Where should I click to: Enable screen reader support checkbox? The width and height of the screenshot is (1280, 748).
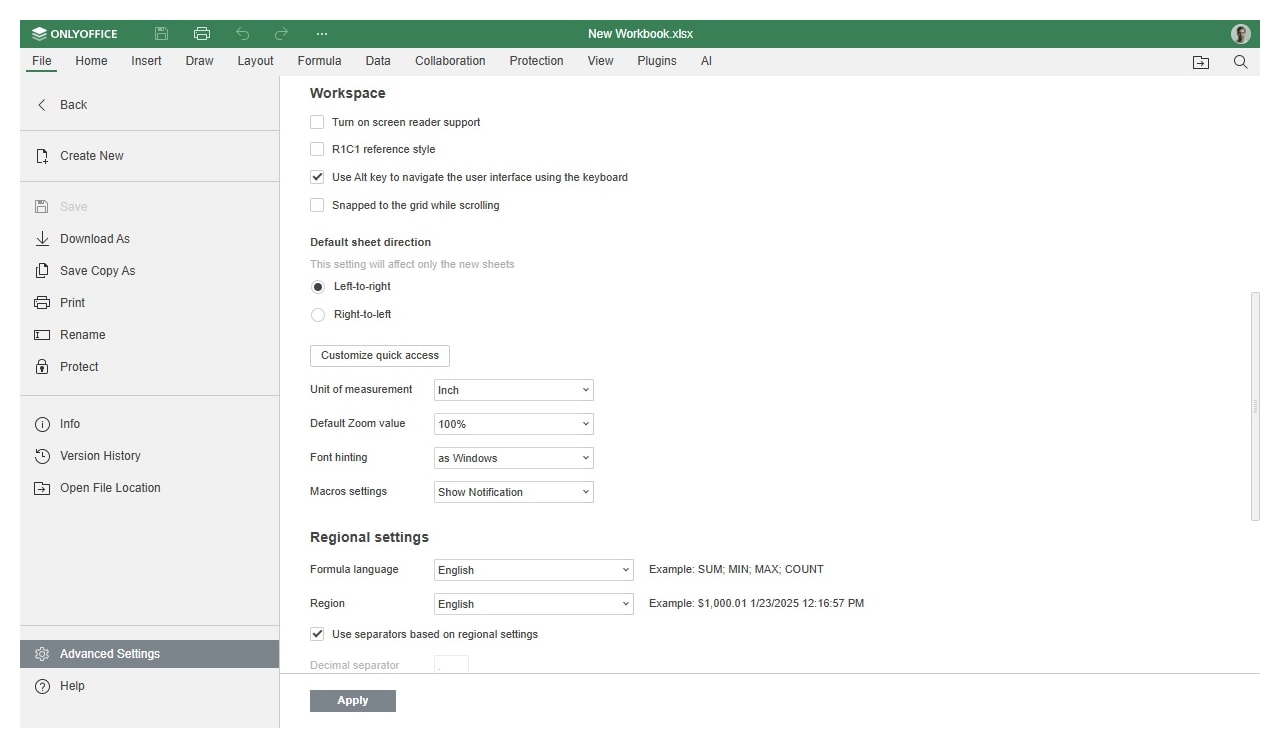pos(317,122)
